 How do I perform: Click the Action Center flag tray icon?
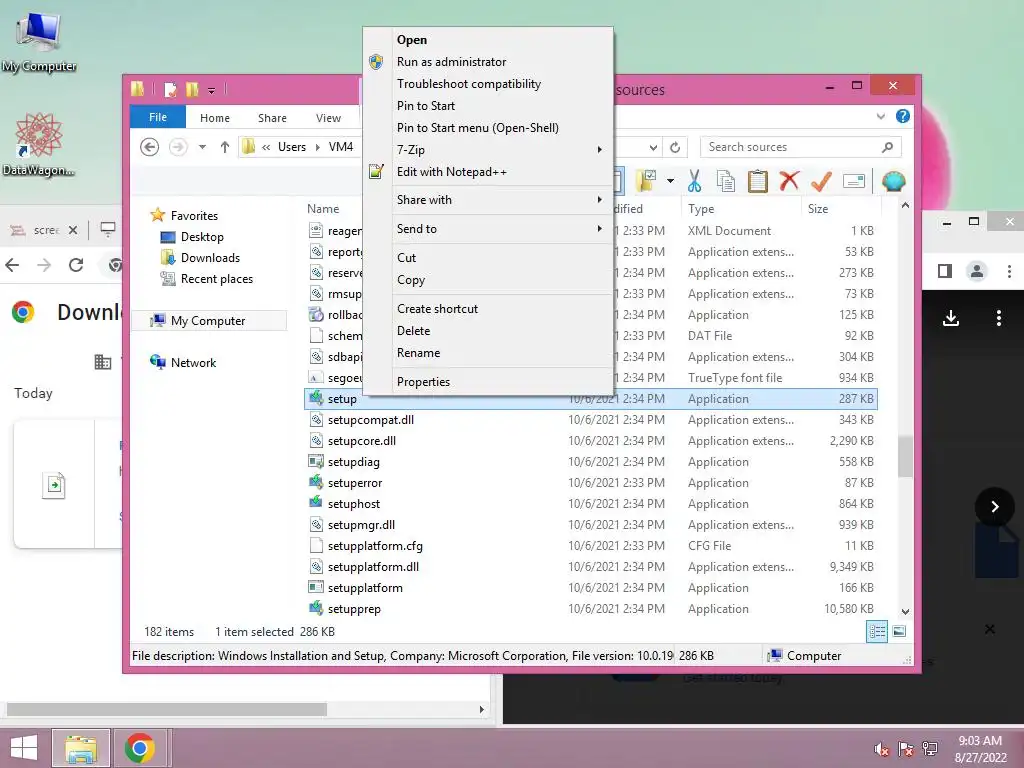pos(906,749)
